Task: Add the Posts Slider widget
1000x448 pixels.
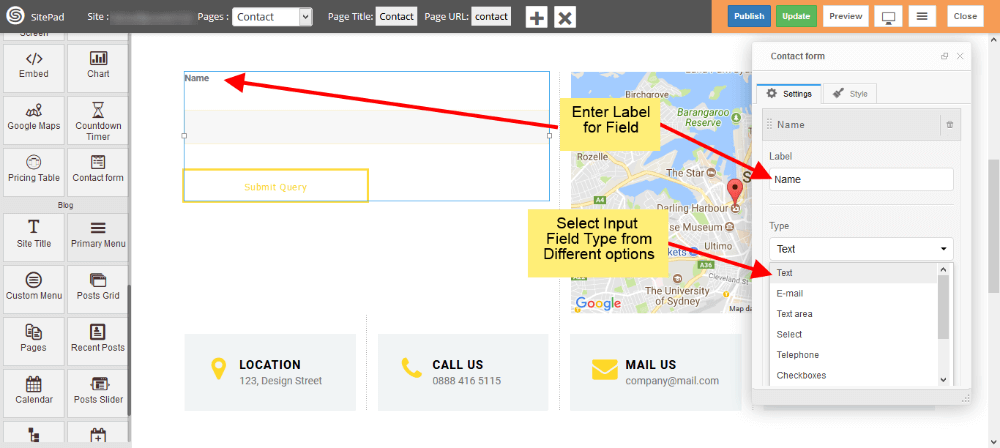Action: (98, 393)
